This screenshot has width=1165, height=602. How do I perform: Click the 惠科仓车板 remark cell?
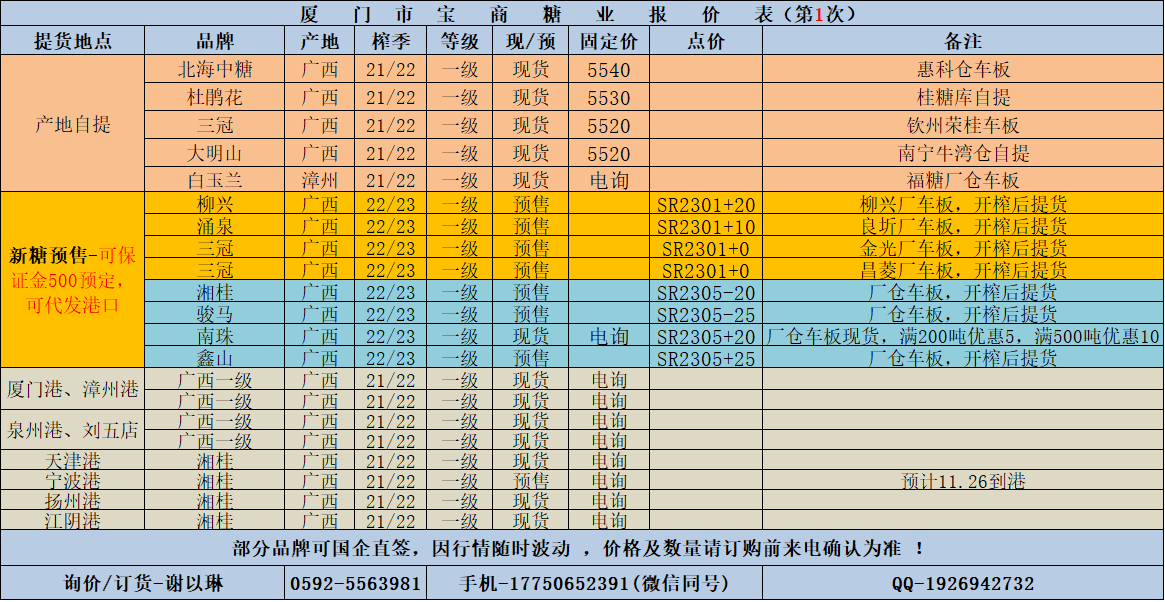(x=963, y=70)
